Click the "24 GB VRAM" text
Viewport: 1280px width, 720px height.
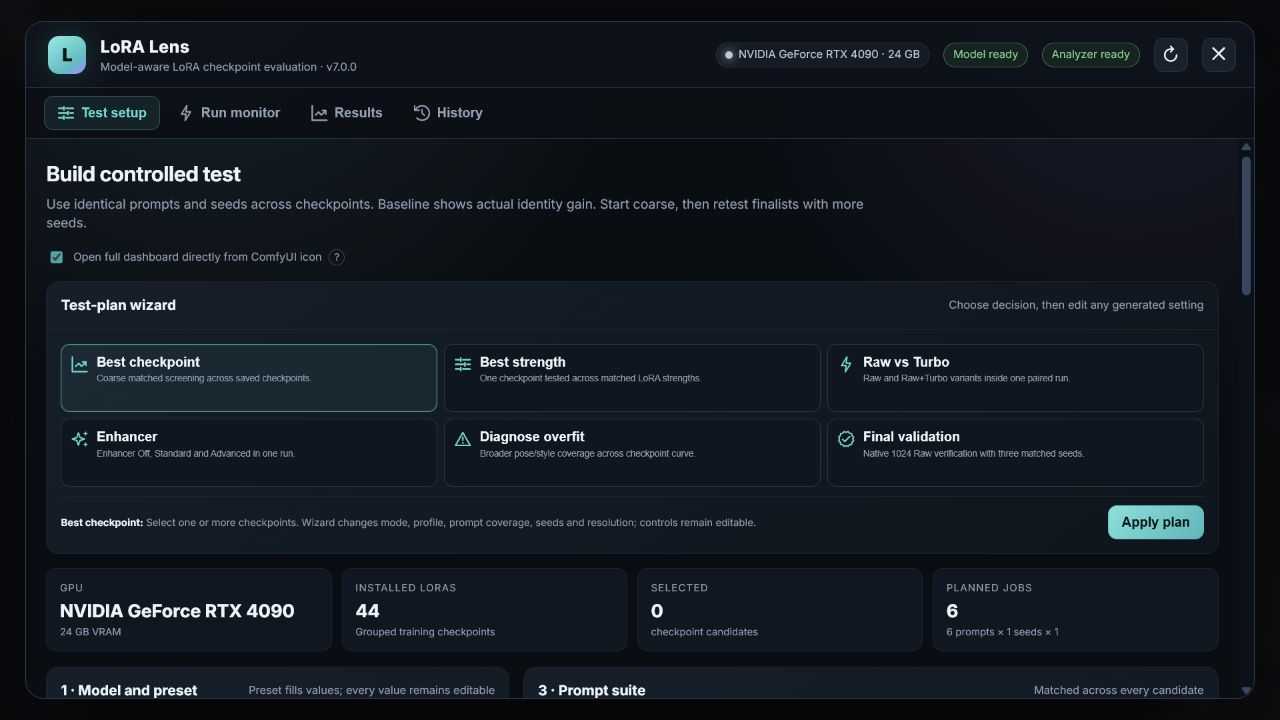point(89,632)
